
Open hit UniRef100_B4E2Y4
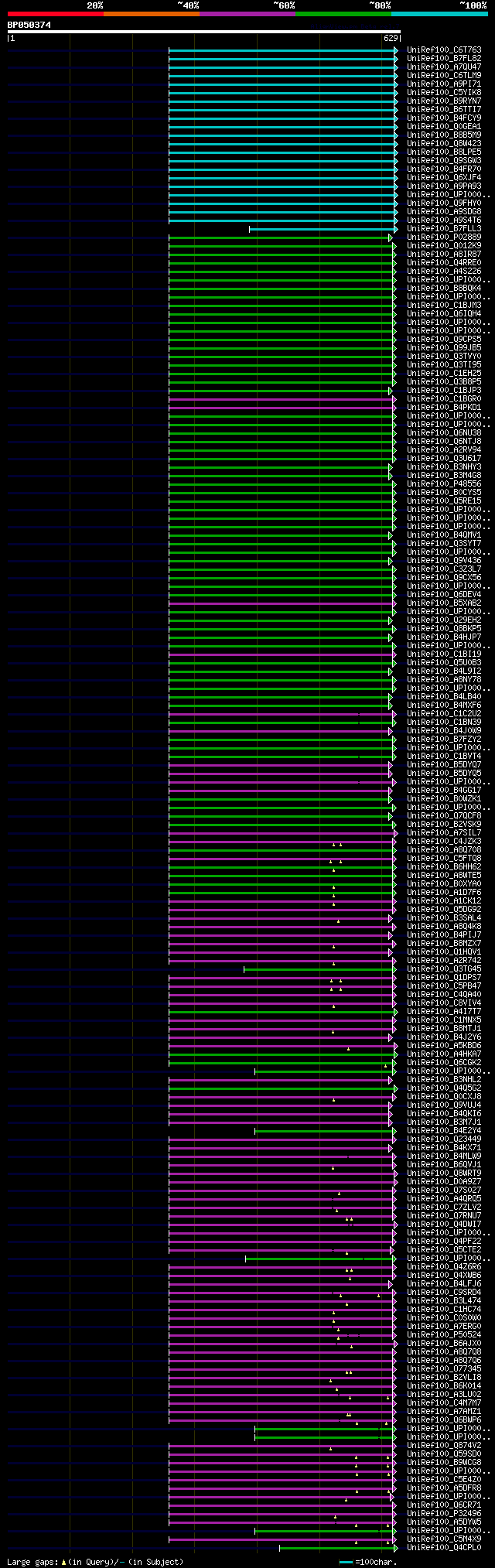pyautogui.click(x=444, y=1131)
